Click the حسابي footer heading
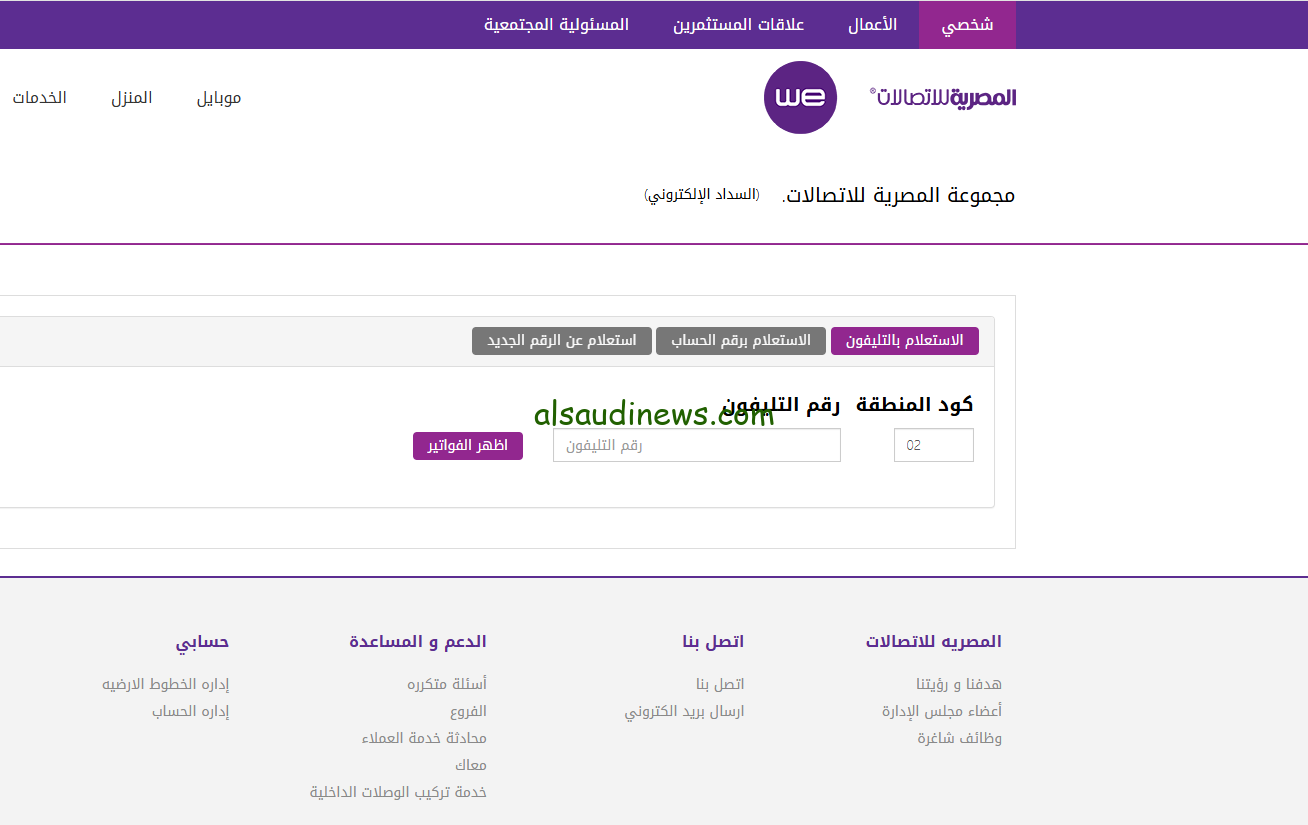This screenshot has width=1308, height=825. point(203,641)
